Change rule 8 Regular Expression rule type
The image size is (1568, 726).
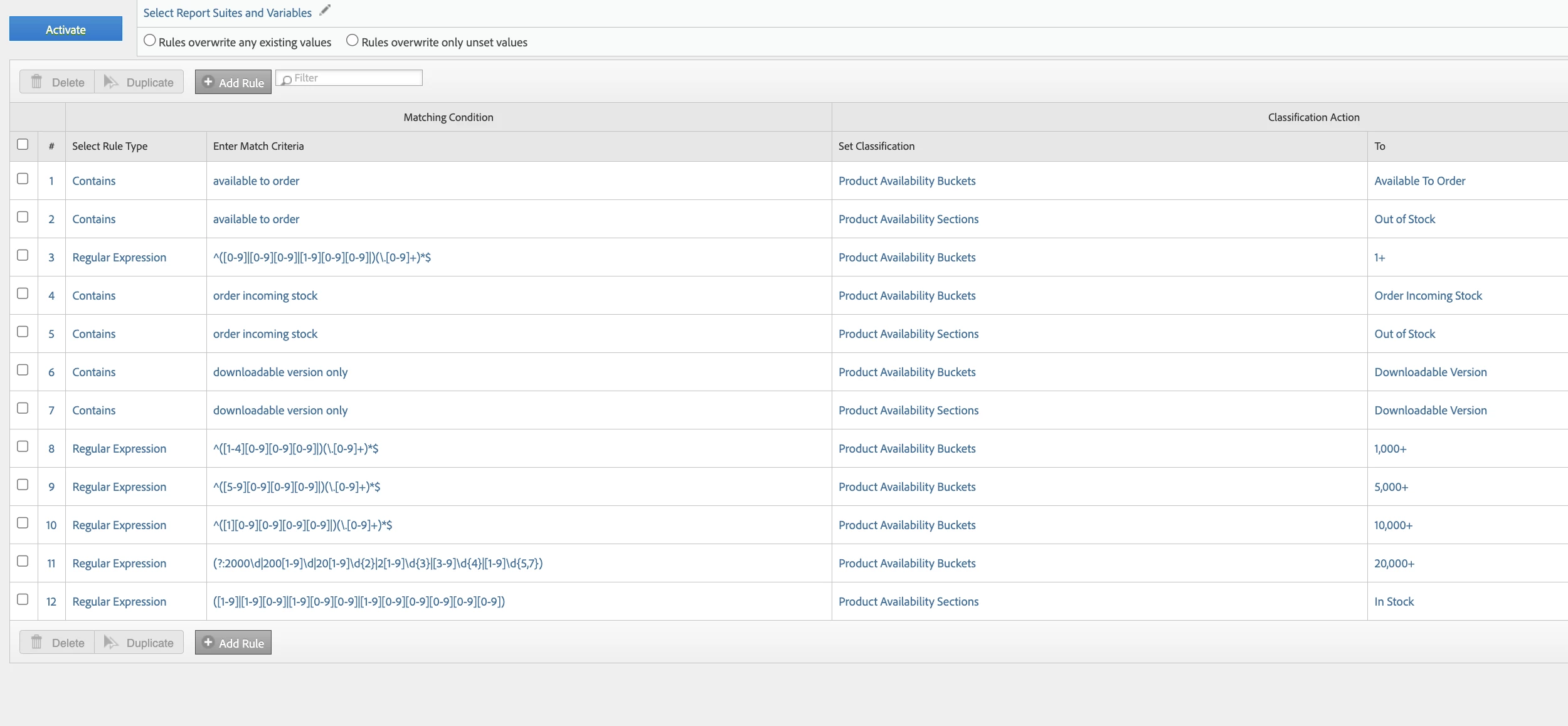[119, 449]
